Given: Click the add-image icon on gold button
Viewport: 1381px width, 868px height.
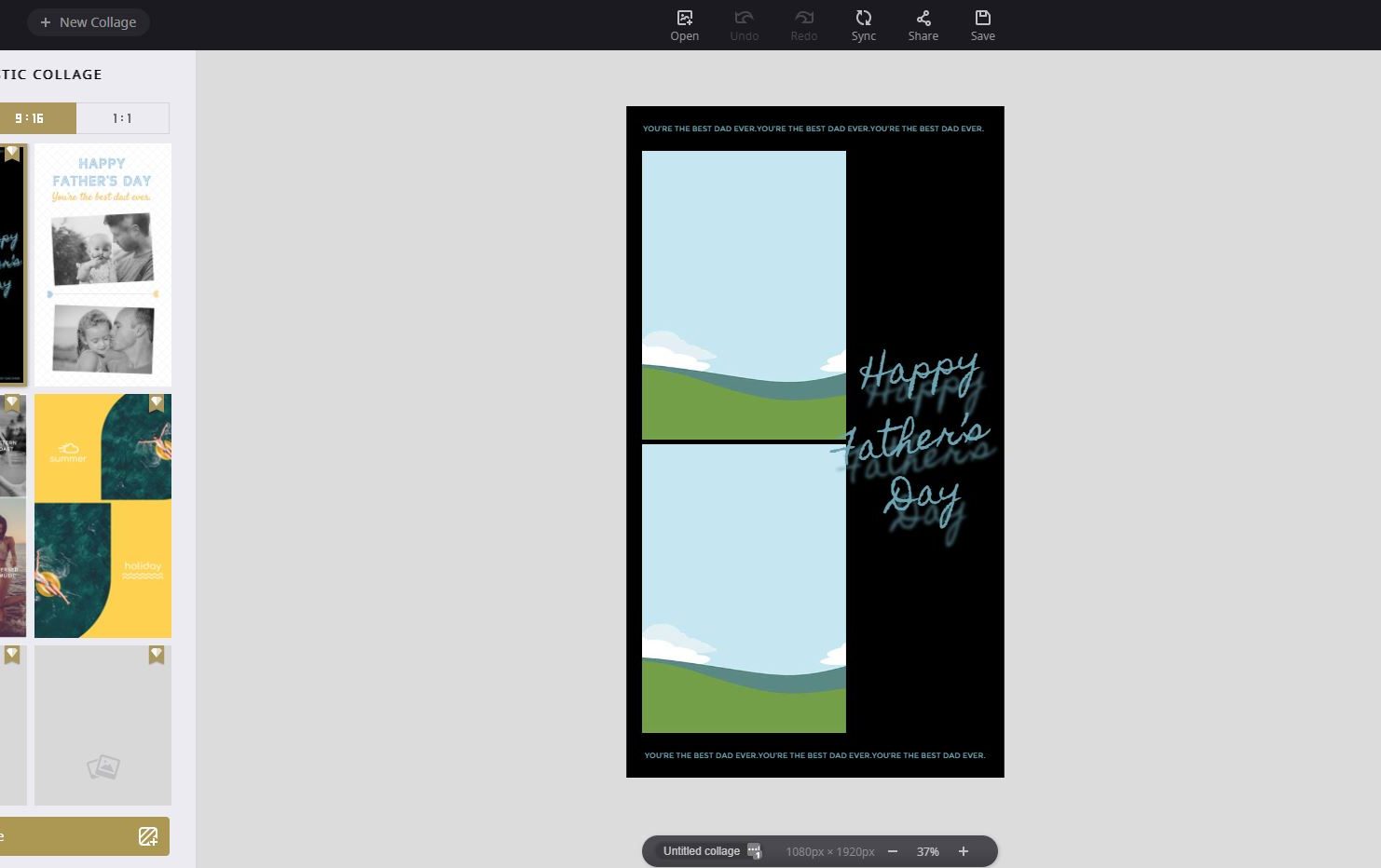Looking at the screenshot, I should pos(148,836).
